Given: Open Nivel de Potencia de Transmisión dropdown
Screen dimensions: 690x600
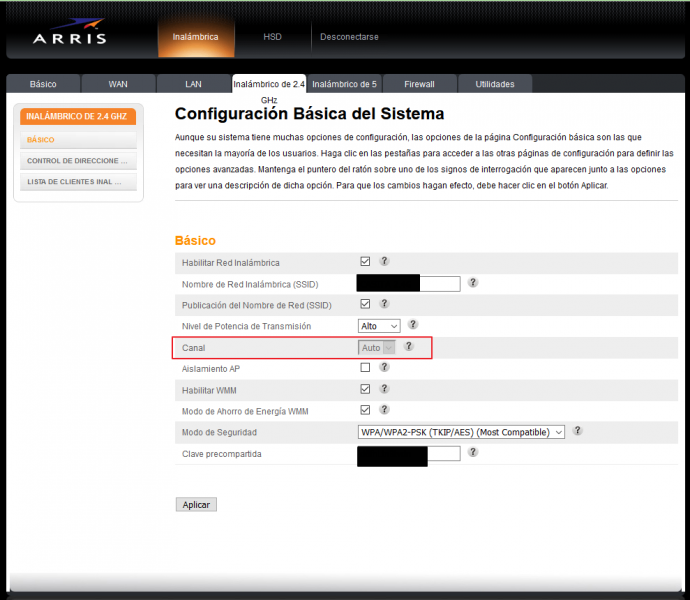Looking at the screenshot, I should pyautogui.click(x=379, y=326).
